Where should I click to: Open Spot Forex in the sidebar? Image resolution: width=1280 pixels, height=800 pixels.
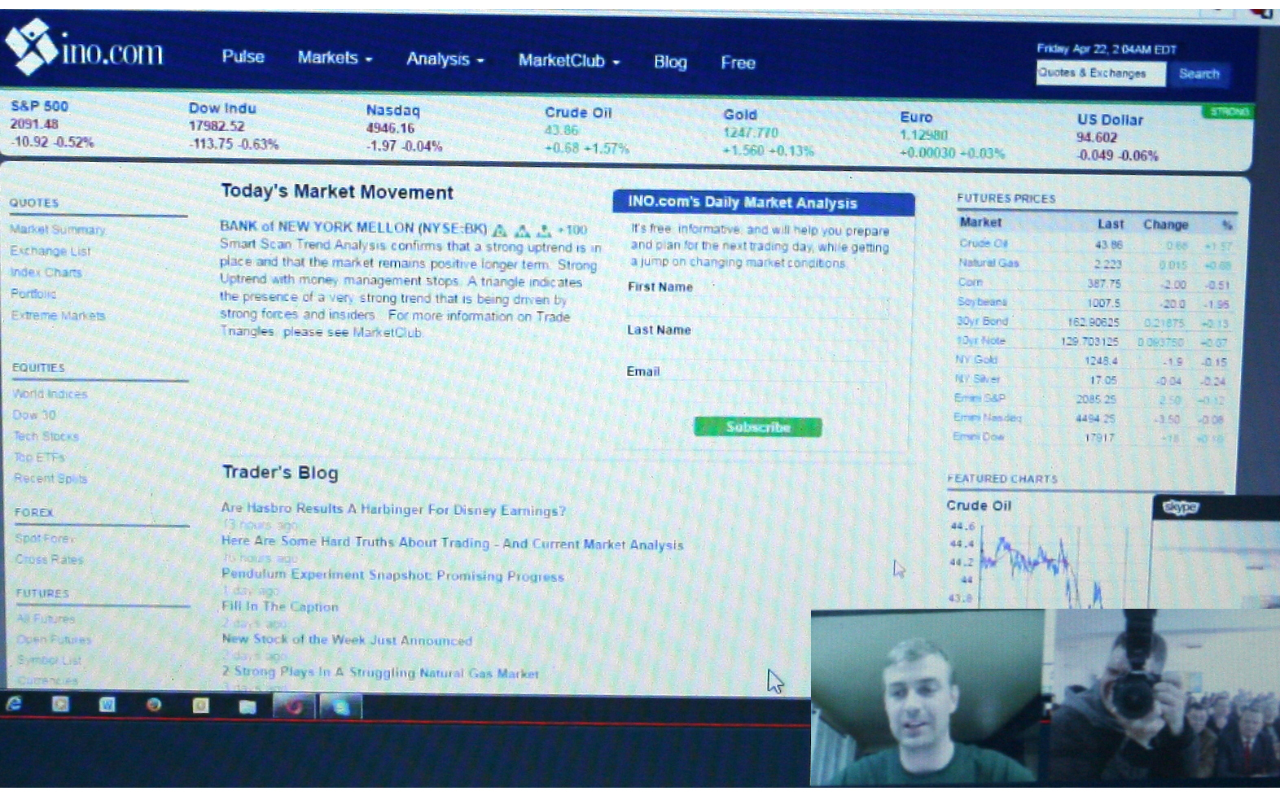tap(42, 538)
